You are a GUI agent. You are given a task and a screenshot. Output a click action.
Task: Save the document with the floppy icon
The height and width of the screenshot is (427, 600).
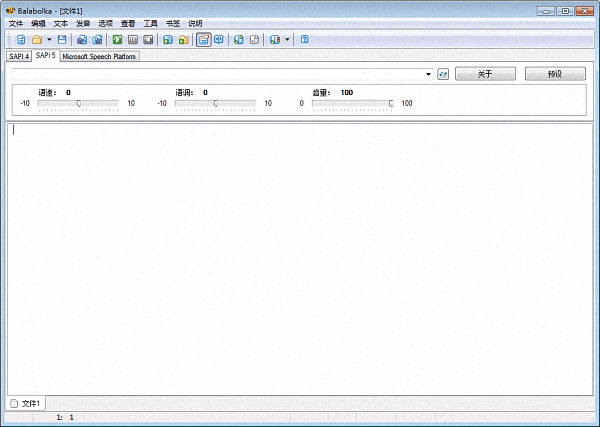click(x=62, y=39)
